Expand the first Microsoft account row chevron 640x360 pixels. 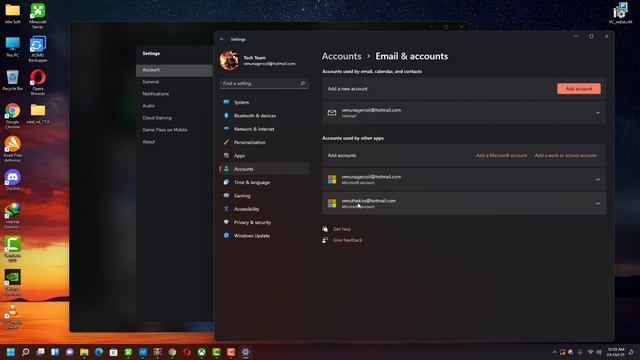click(598, 180)
